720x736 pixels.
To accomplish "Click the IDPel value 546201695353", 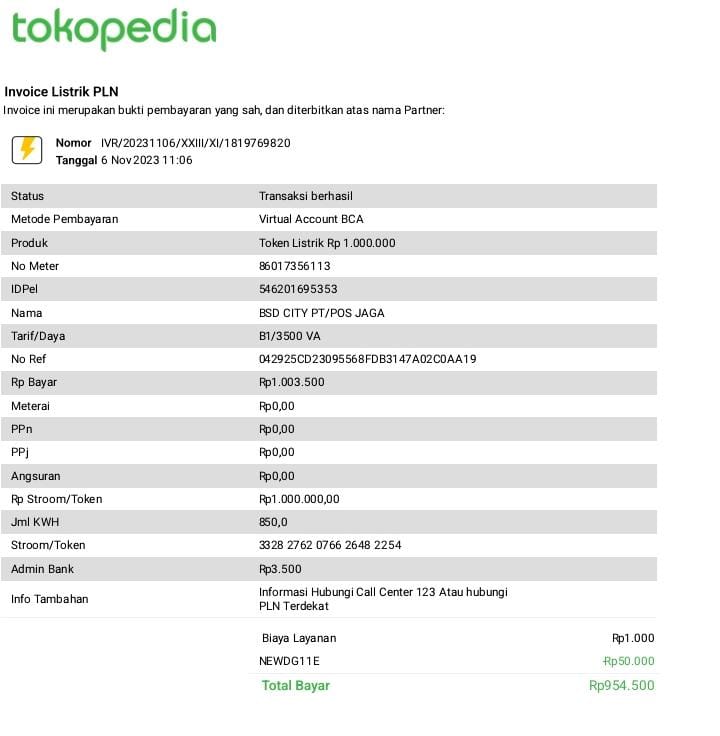I will (298, 289).
